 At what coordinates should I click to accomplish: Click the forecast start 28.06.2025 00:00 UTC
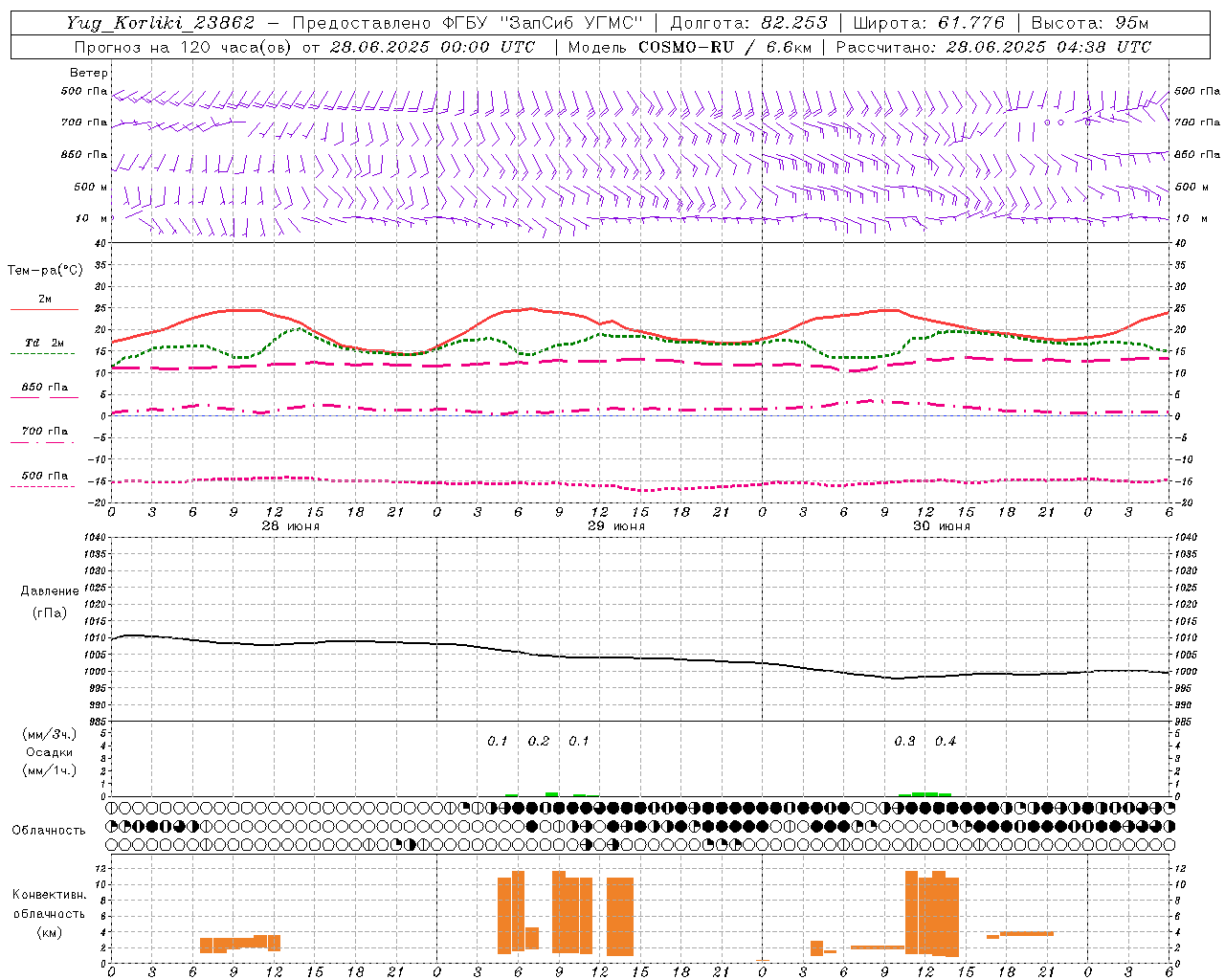433,47
